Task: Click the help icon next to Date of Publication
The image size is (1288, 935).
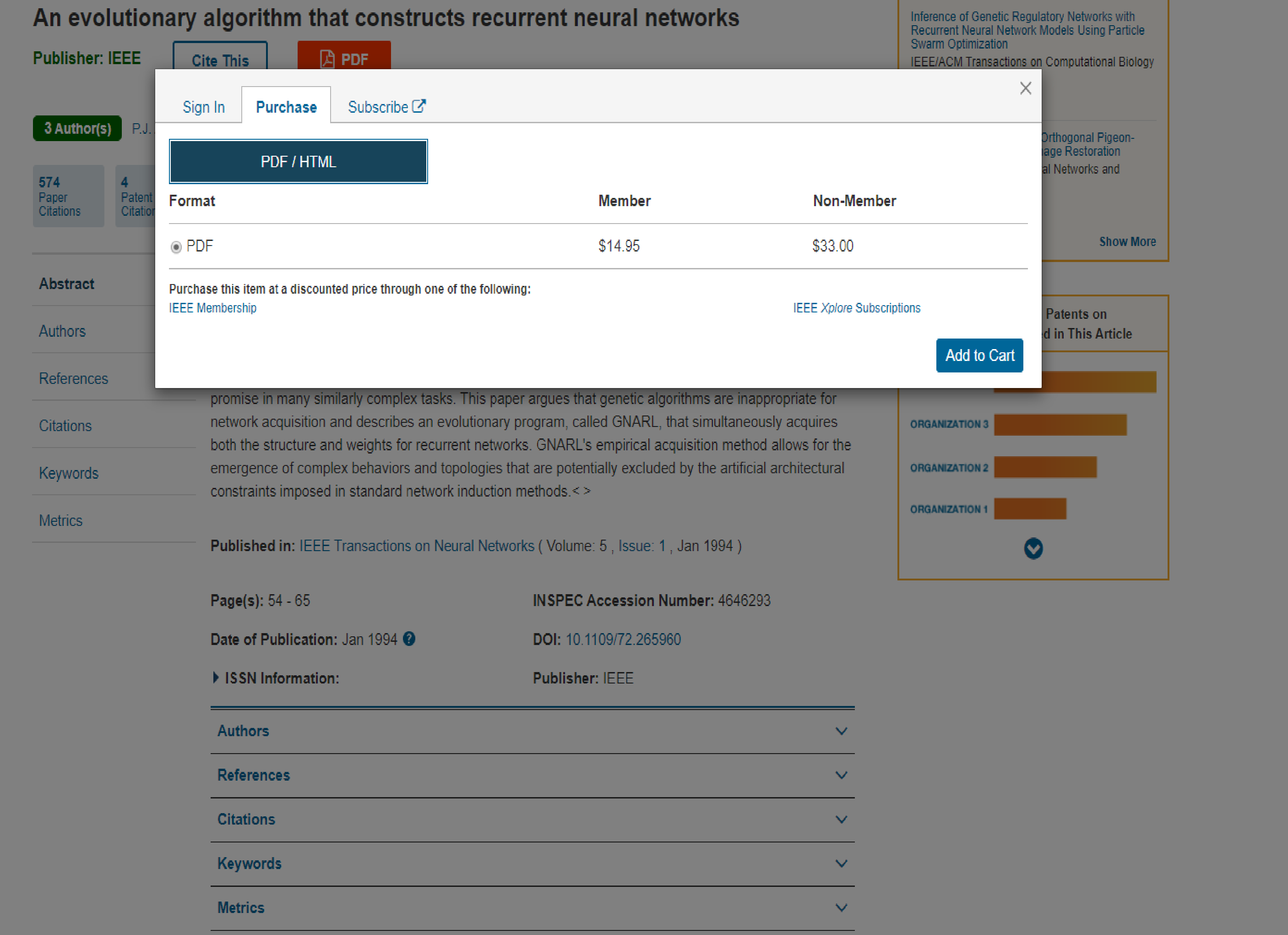Action: pos(409,639)
